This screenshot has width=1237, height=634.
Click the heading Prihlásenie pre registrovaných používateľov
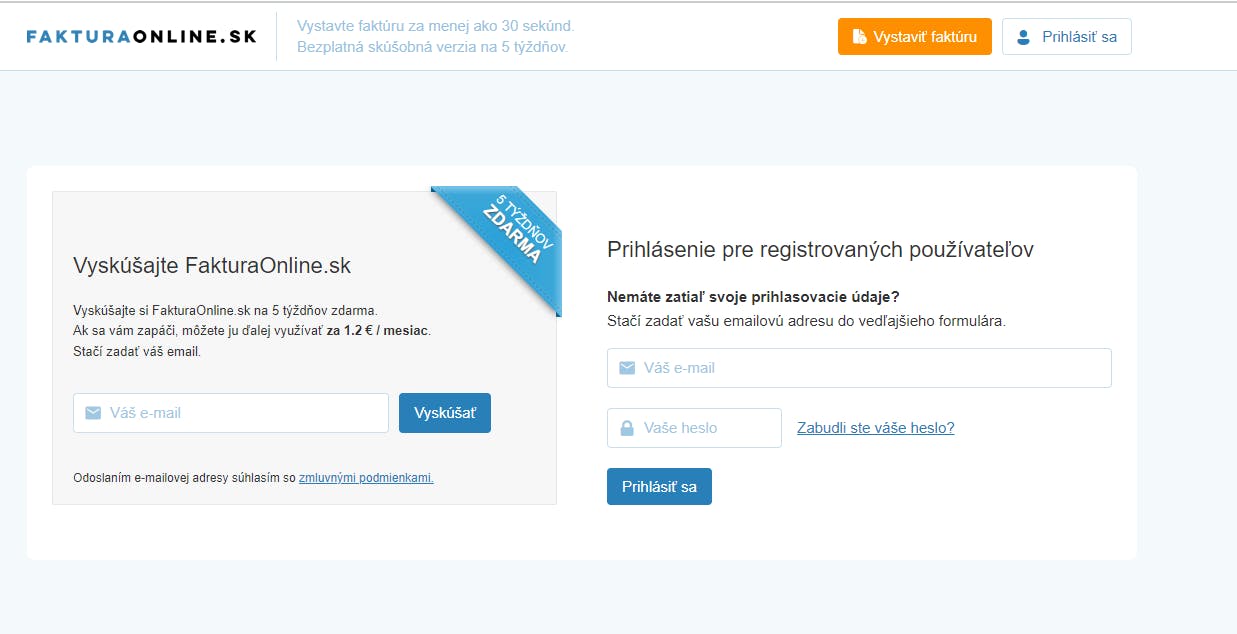[x=820, y=250]
